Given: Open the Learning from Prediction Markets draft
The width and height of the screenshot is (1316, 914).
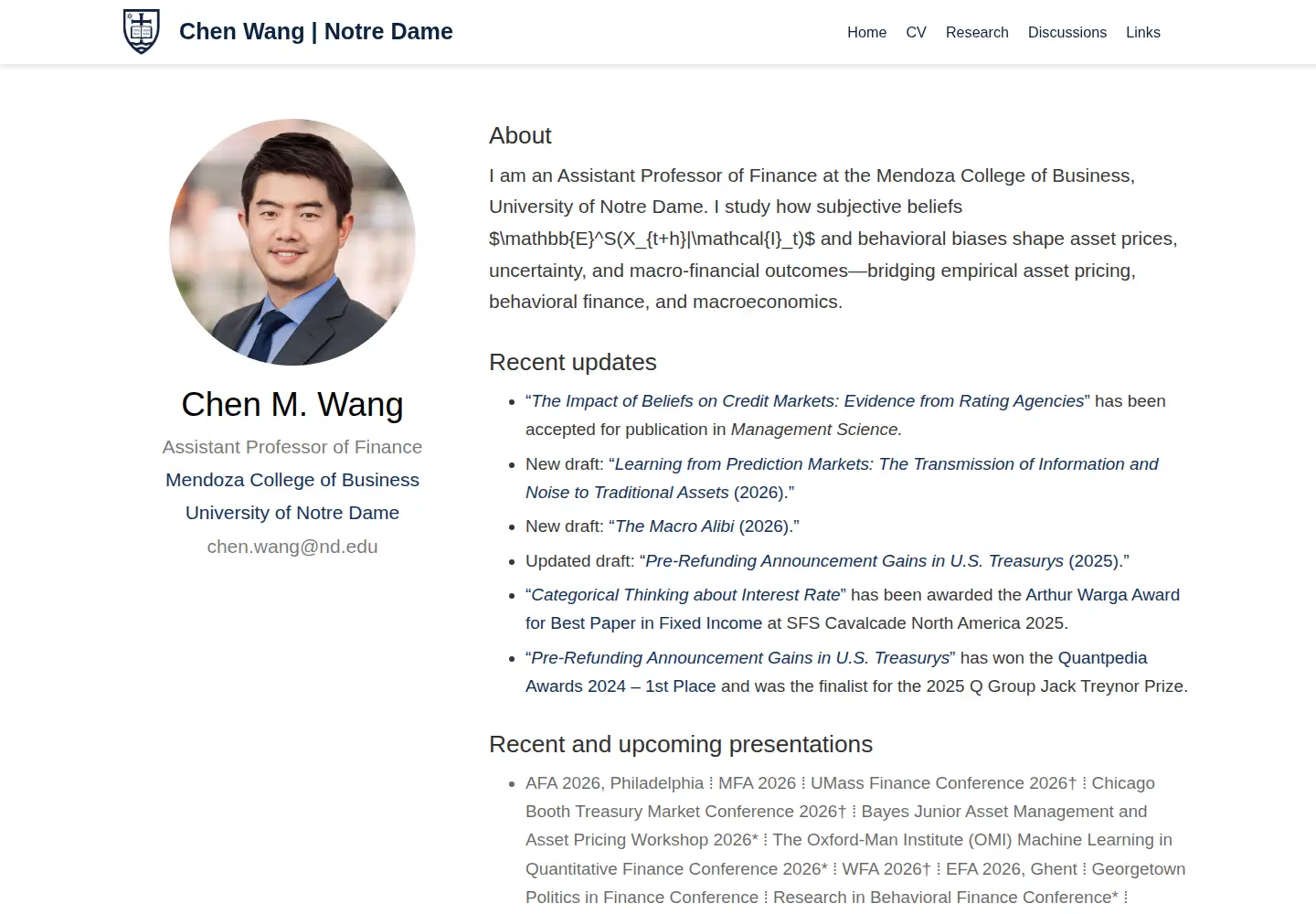Looking at the screenshot, I should tap(842, 478).
